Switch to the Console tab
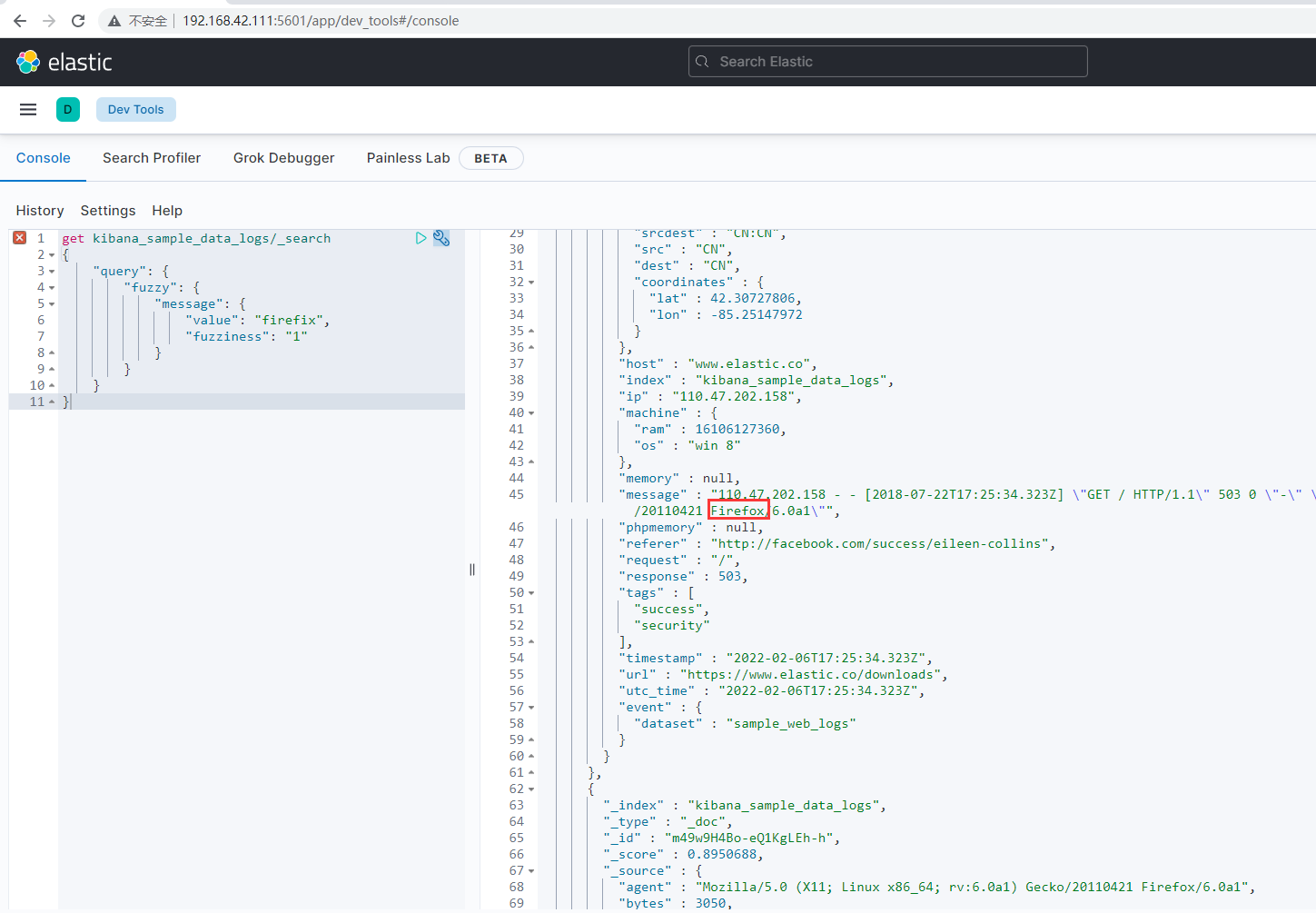 click(44, 158)
